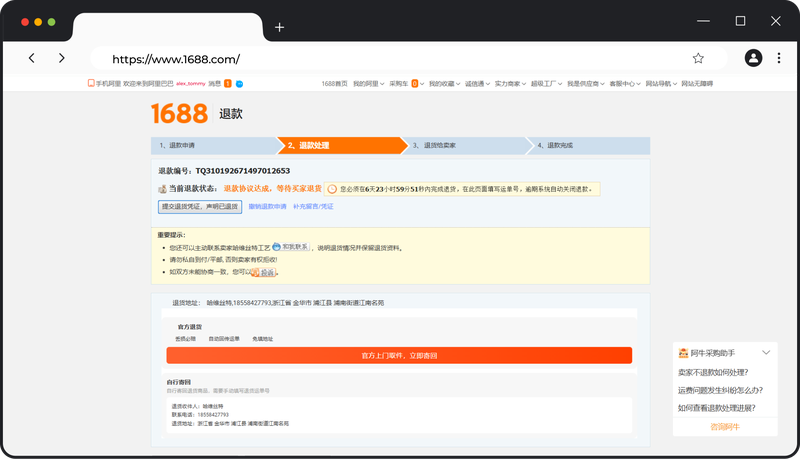The width and height of the screenshot is (800, 459).
Task: Click the 撤销退款申请 link
Action: pos(267,207)
